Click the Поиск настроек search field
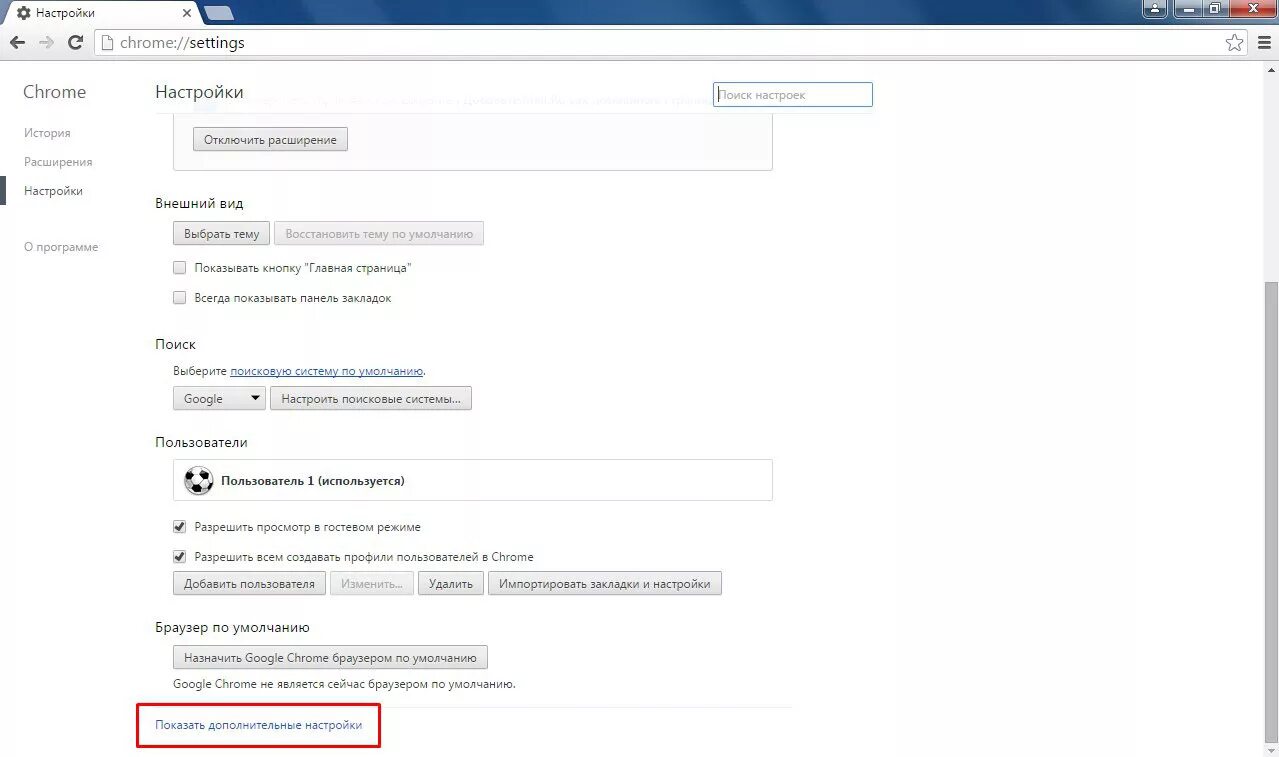The width and height of the screenshot is (1279, 757). [793, 95]
